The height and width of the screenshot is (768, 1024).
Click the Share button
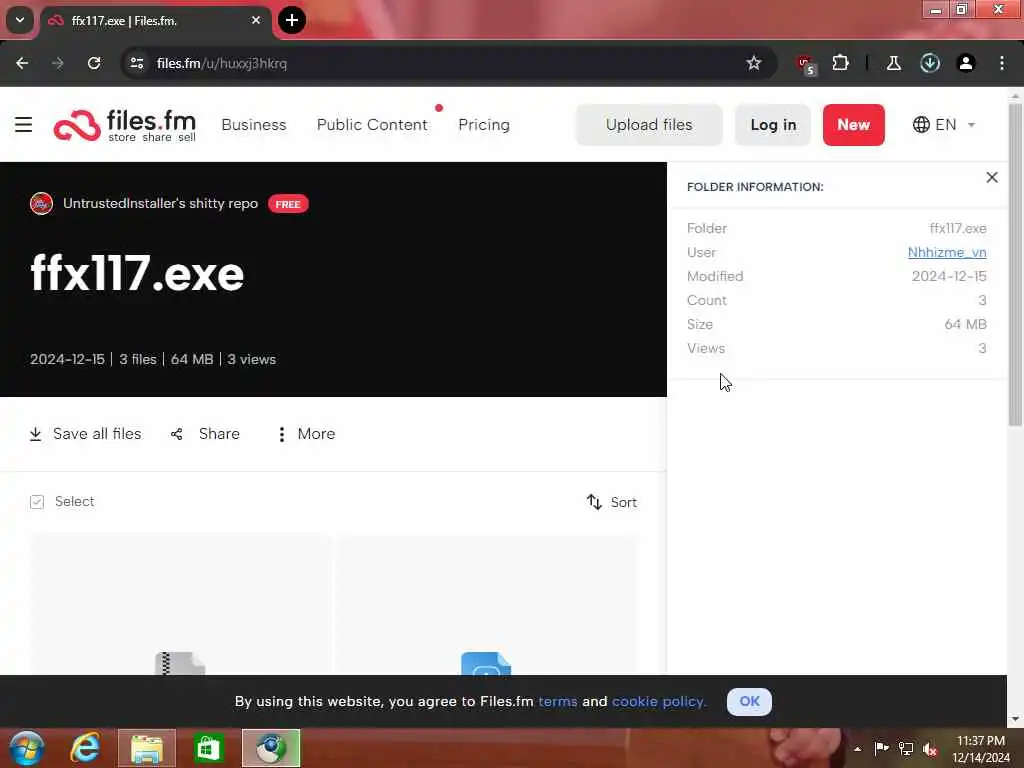tap(205, 434)
